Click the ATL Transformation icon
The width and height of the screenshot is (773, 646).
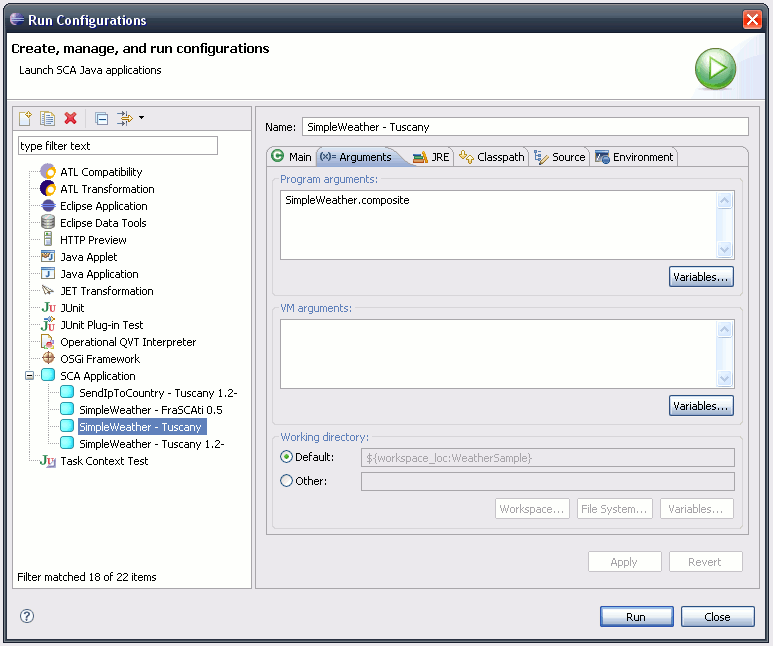(48, 188)
